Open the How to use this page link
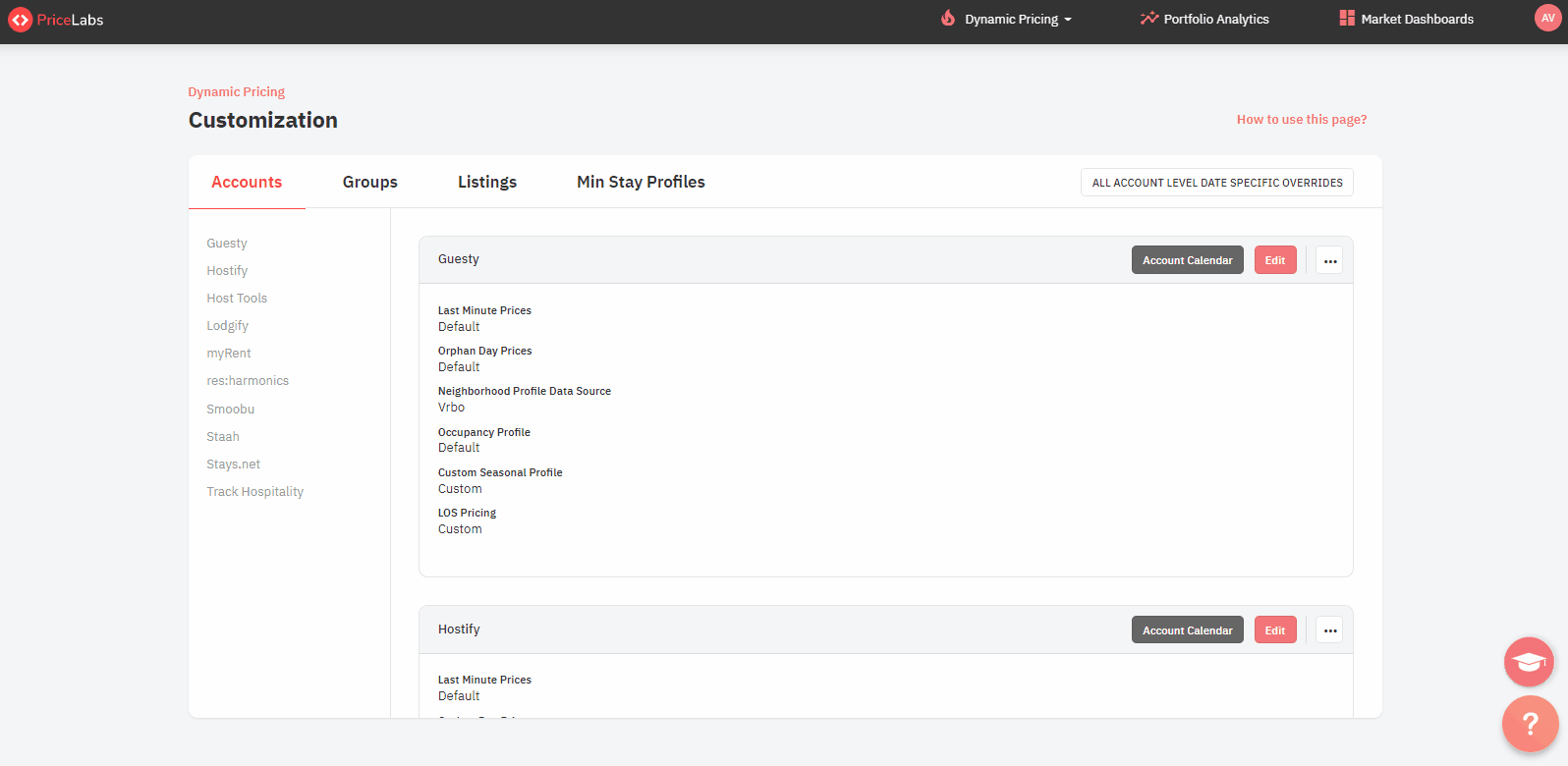The width and height of the screenshot is (1568, 766). coord(1302,120)
